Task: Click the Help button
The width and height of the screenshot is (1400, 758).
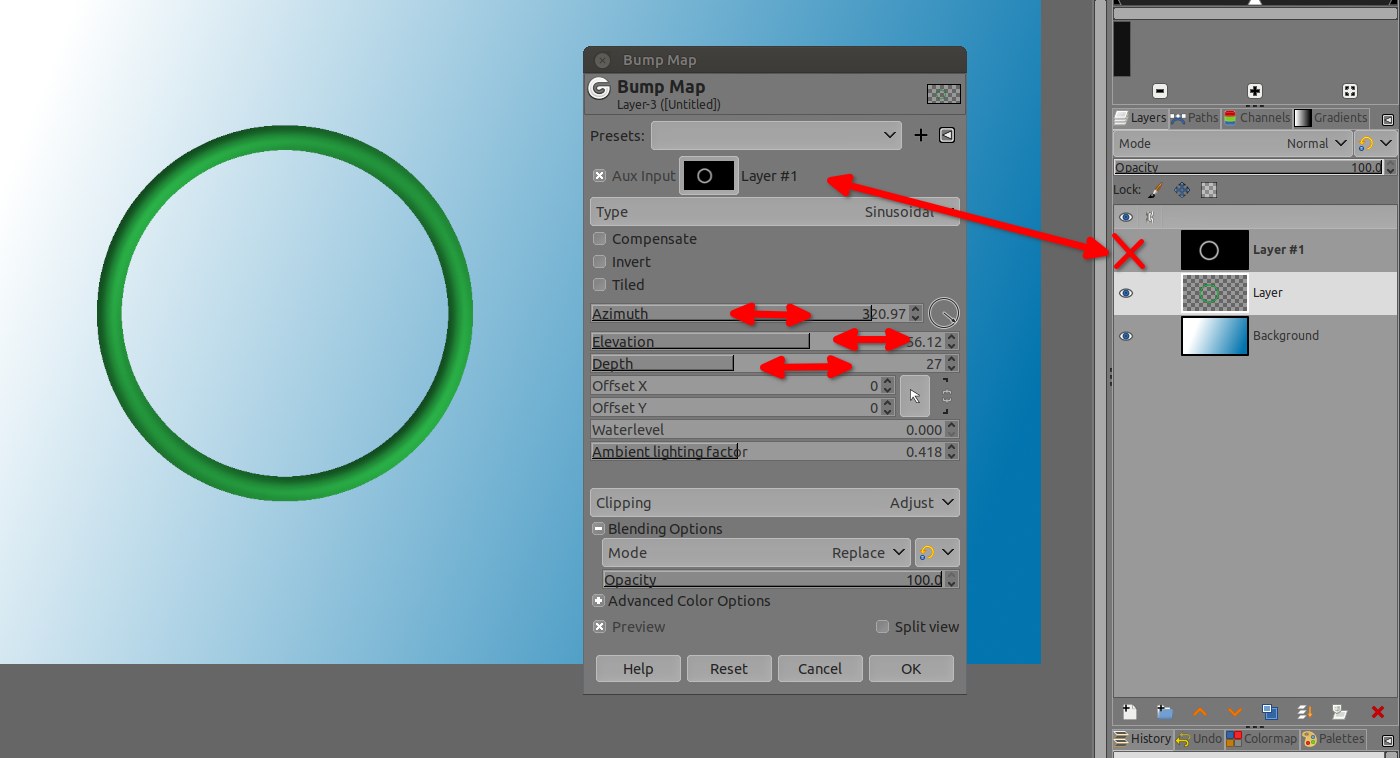Action: 638,669
